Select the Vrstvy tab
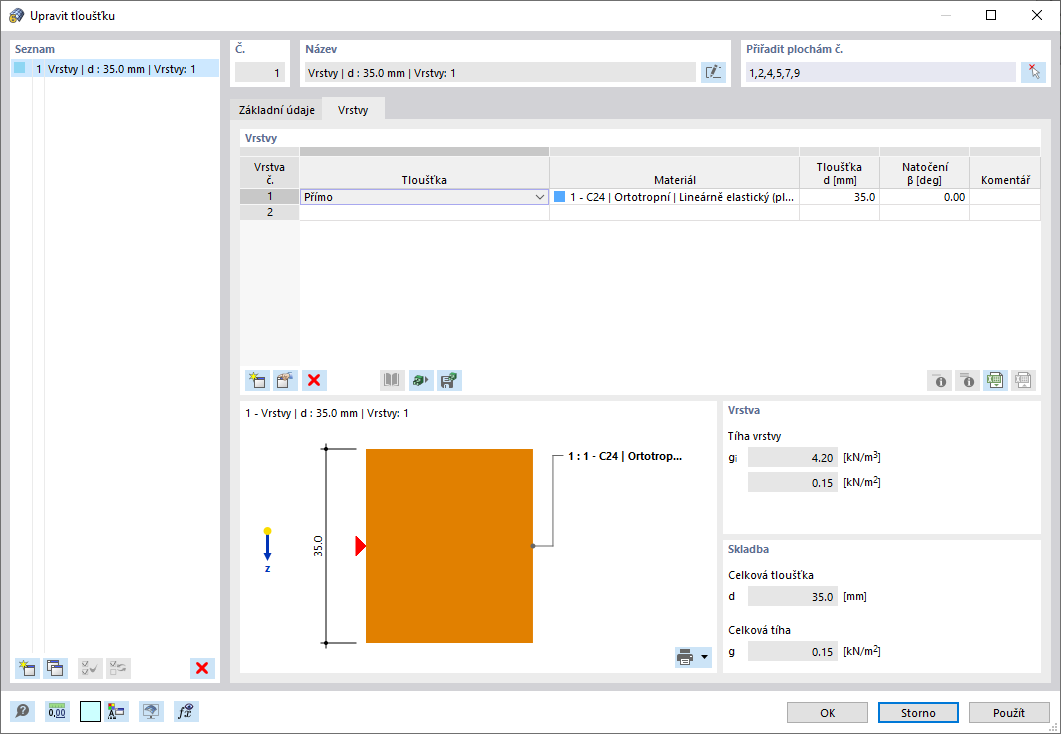Viewport: 1061px width, 734px height. click(353, 110)
